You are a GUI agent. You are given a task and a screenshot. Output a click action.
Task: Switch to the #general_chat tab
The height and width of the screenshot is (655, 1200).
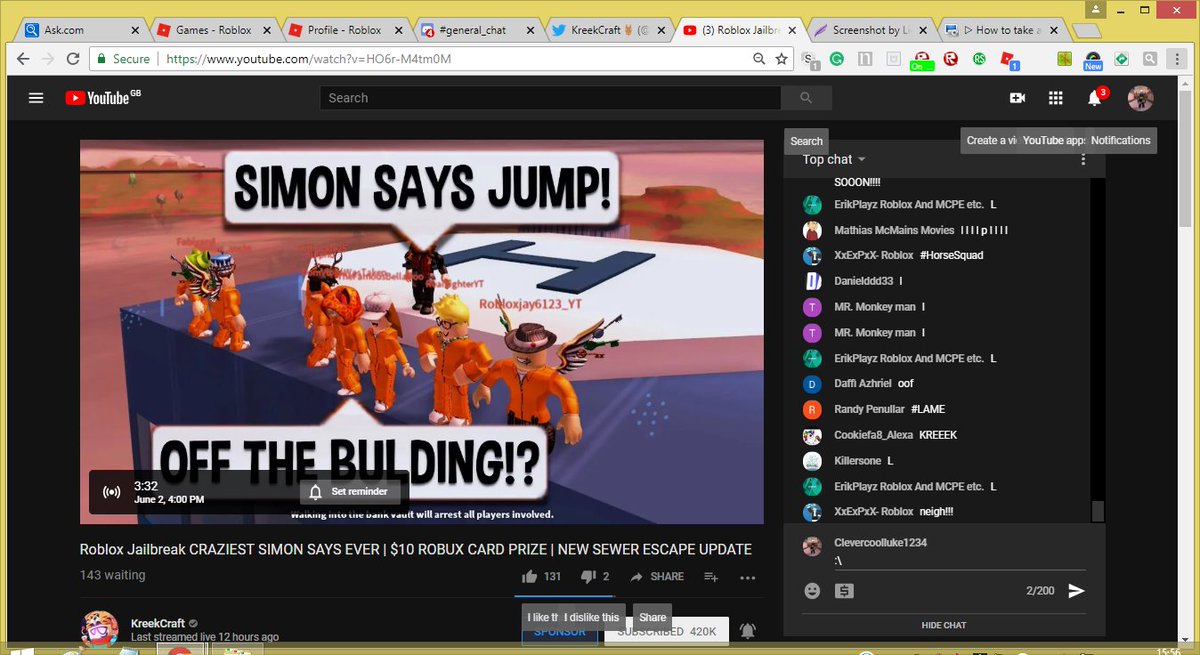pos(478,30)
